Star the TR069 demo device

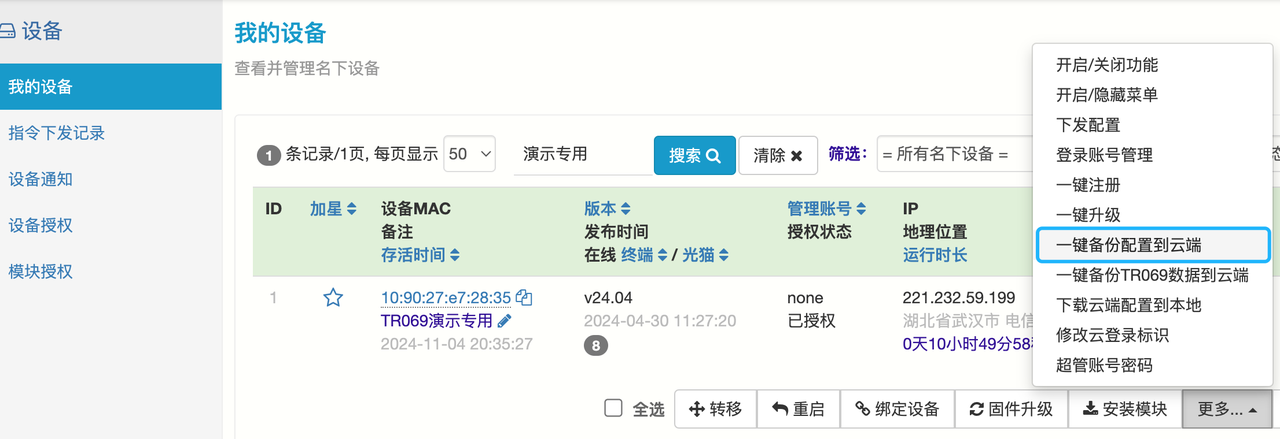[333, 298]
